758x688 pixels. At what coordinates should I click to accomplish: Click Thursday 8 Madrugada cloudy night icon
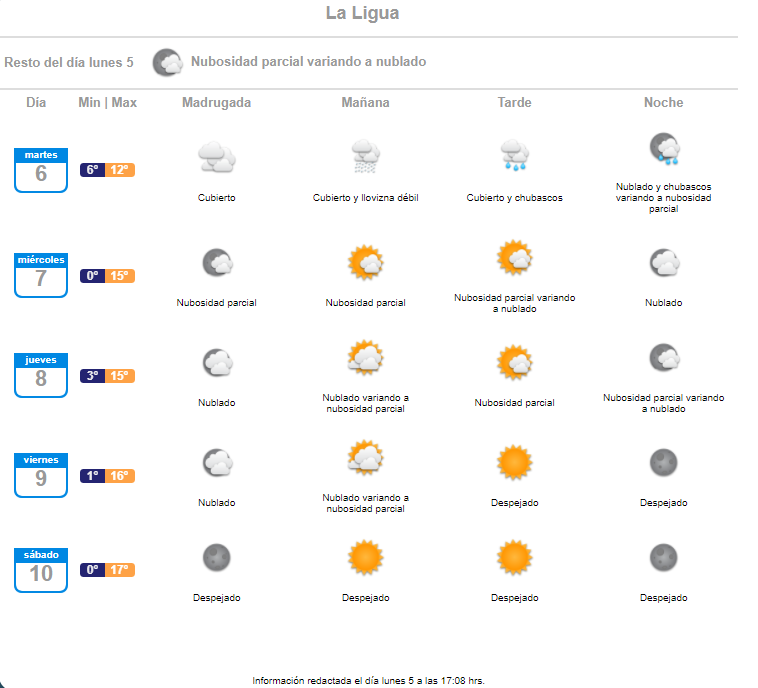pyautogui.click(x=218, y=363)
